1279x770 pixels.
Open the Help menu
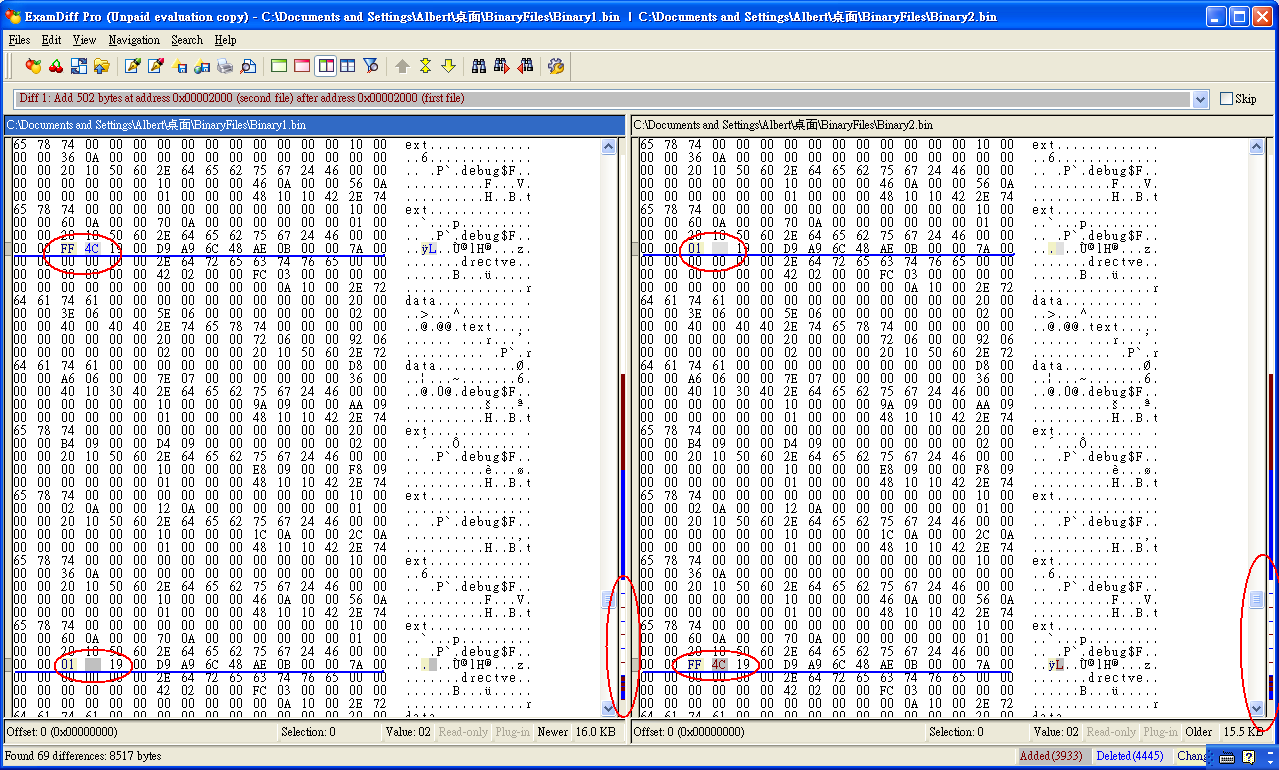coord(226,40)
